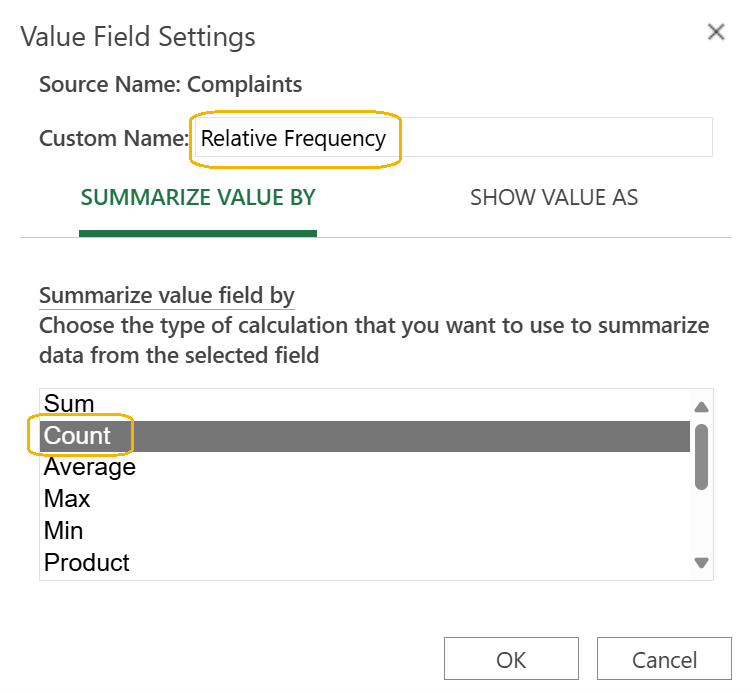Select Sum in the calculation list
The image size is (751, 694).
pyautogui.click(x=364, y=404)
